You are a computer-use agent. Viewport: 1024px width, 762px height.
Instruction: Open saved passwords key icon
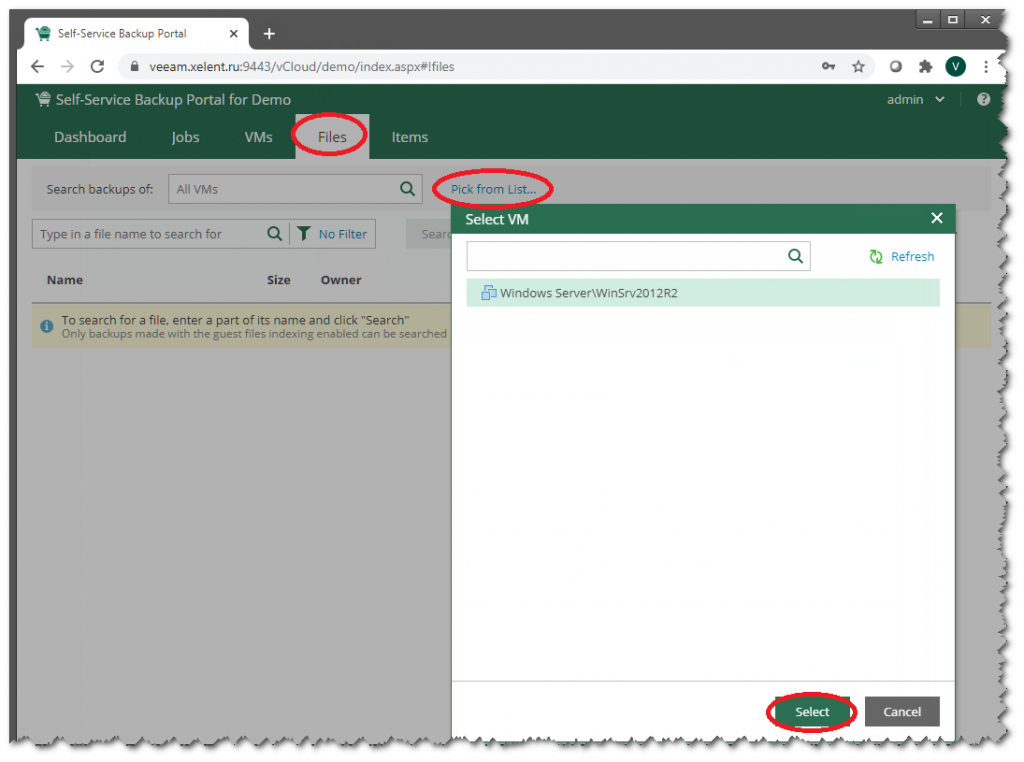click(x=828, y=66)
